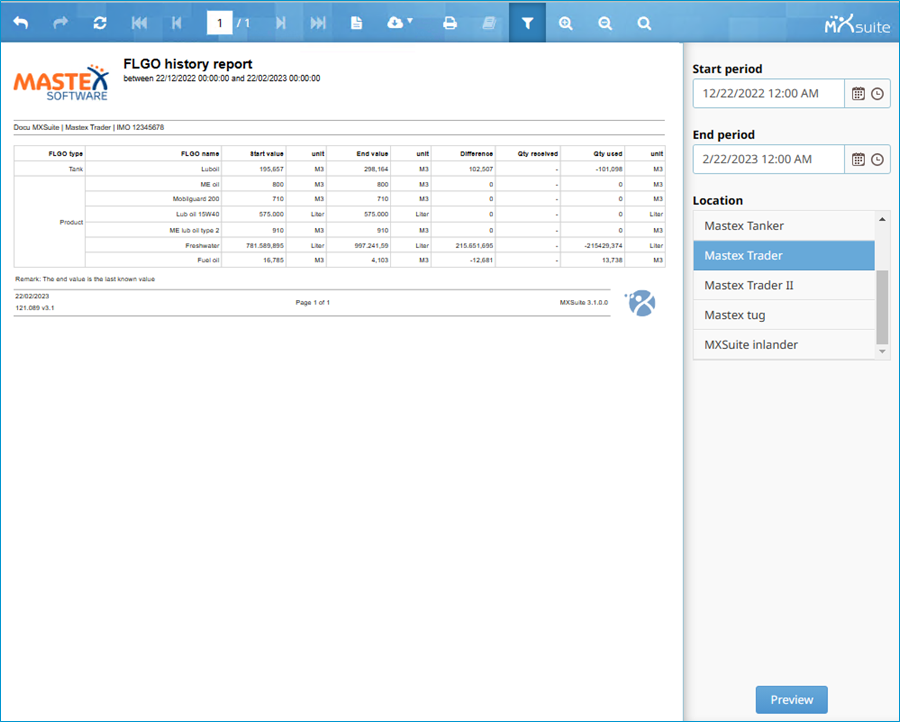Go to last page of report

tap(318, 23)
